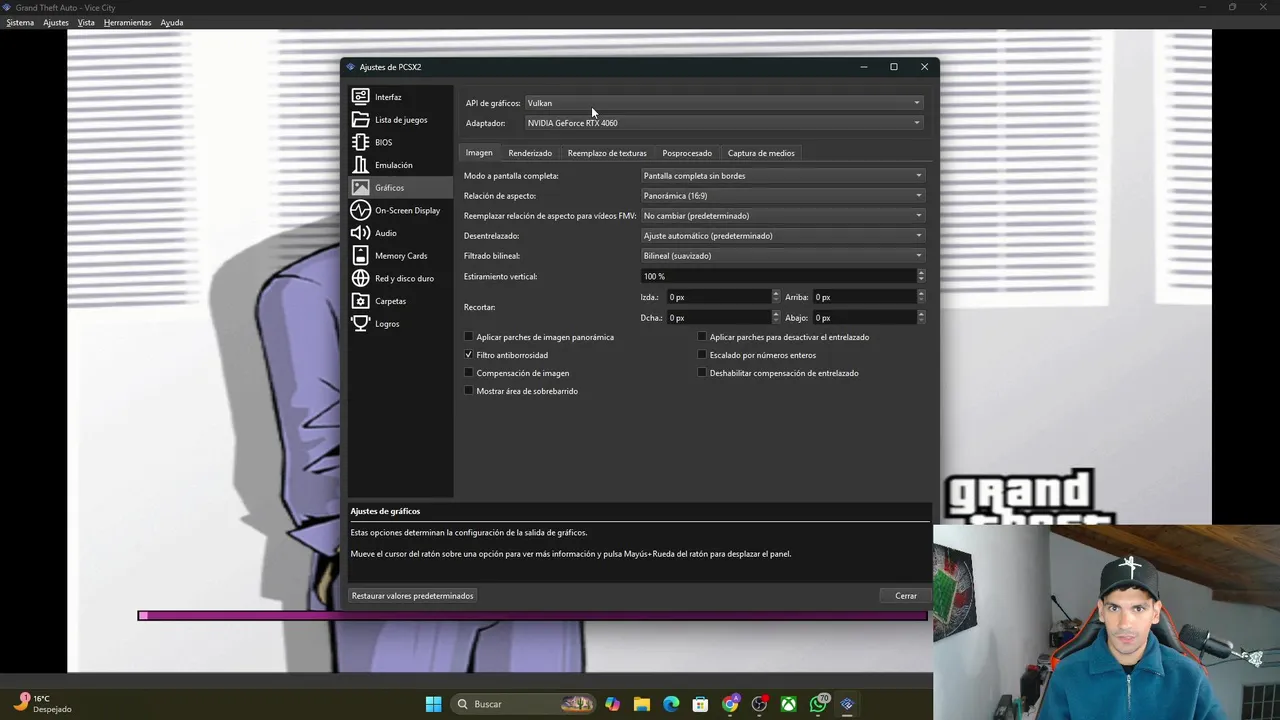Open OBS Studio from the taskbar
Screen dimensions: 1280x720
point(759,704)
